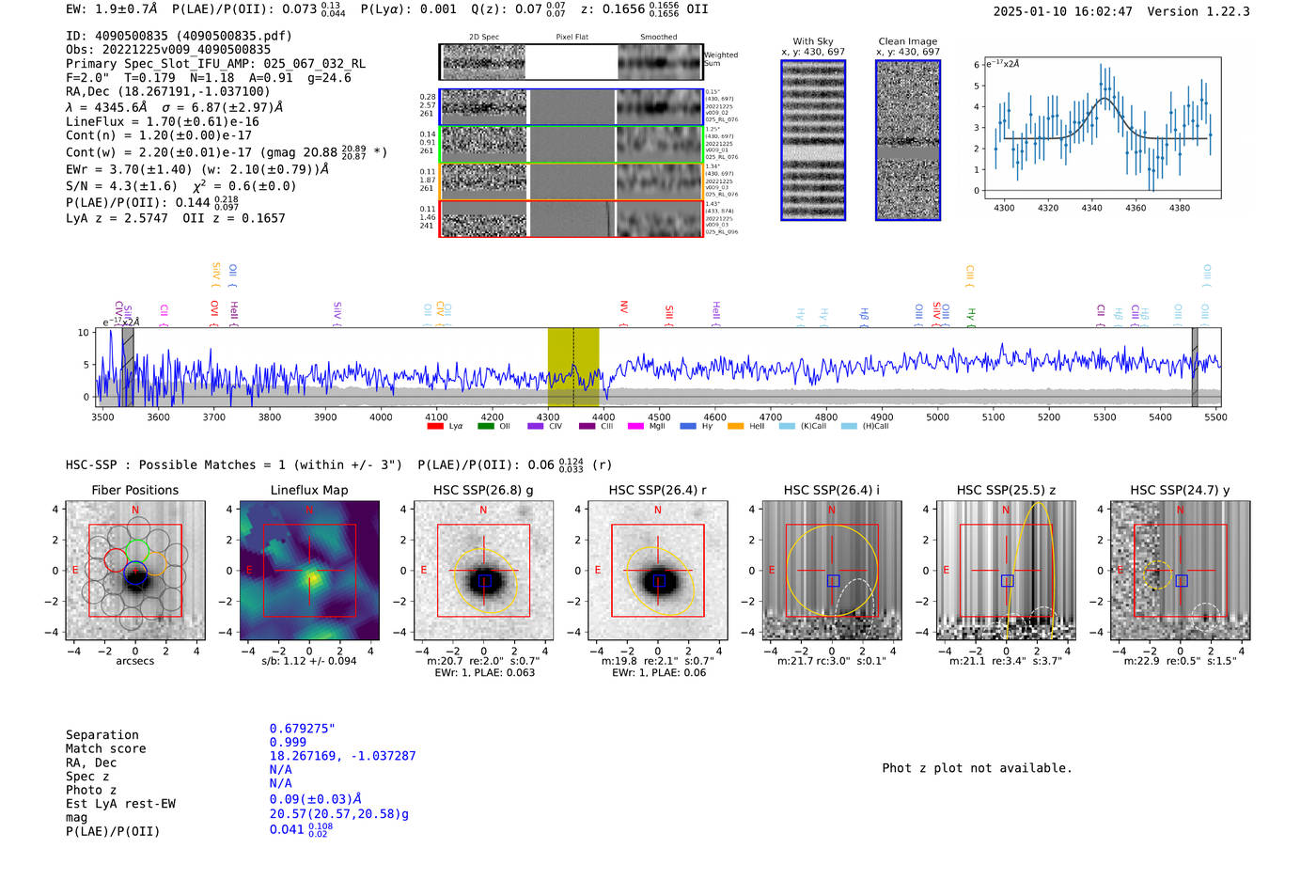This screenshot has height=896, width=1316.
Task: Select the orange HeII legend swatch
Action: (735, 426)
